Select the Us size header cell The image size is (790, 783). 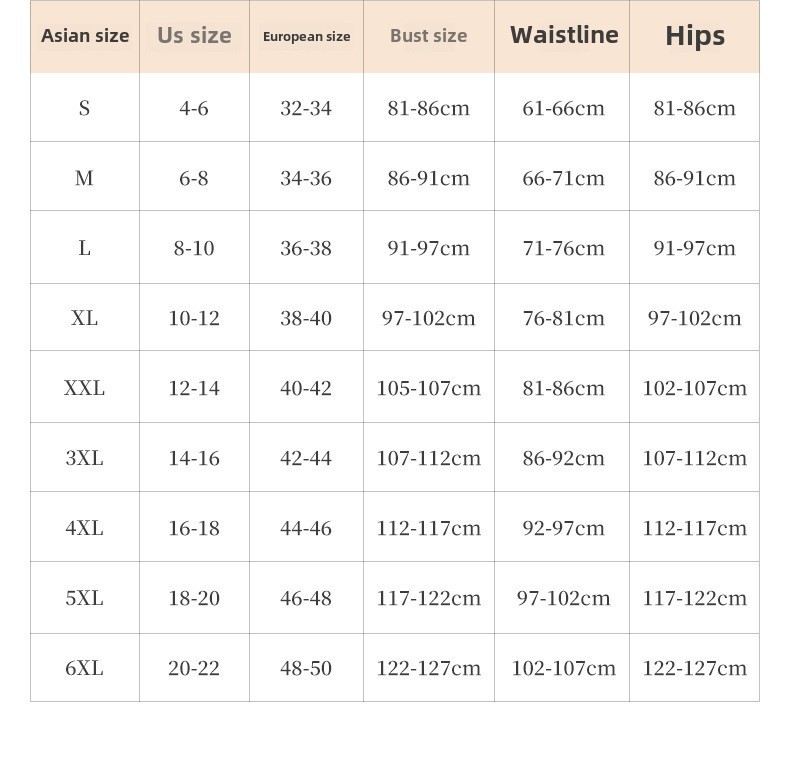(x=194, y=36)
